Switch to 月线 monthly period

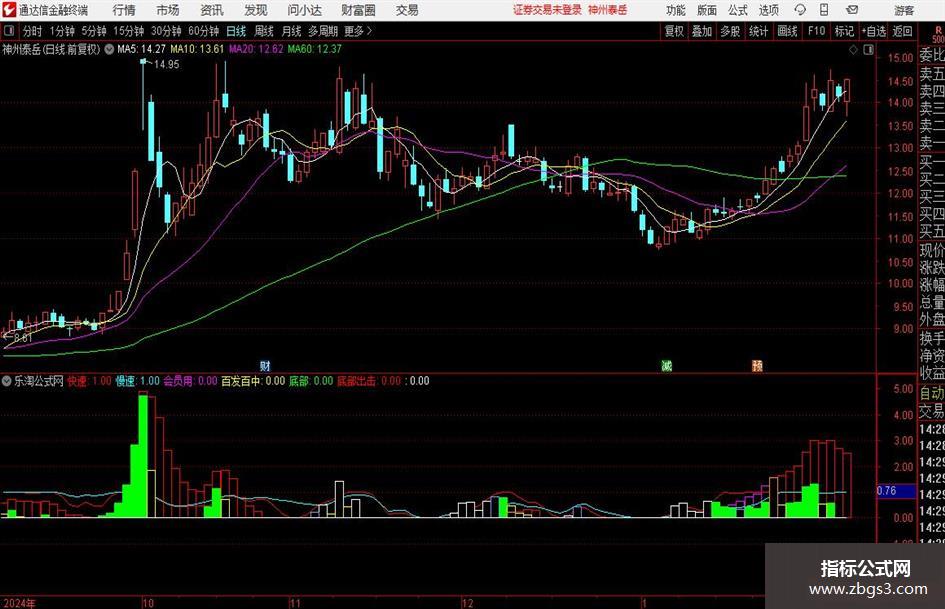point(291,31)
